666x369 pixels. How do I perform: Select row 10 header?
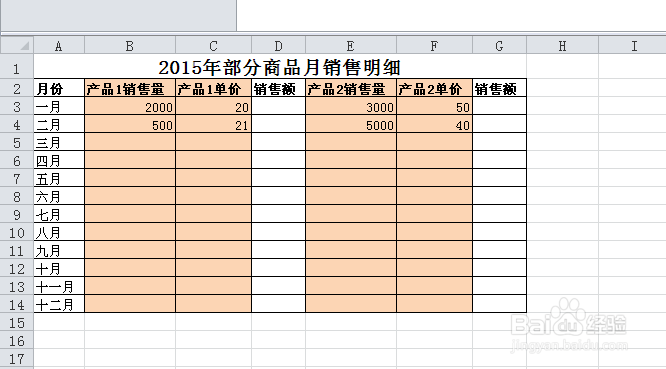click(x=17, y=232)
